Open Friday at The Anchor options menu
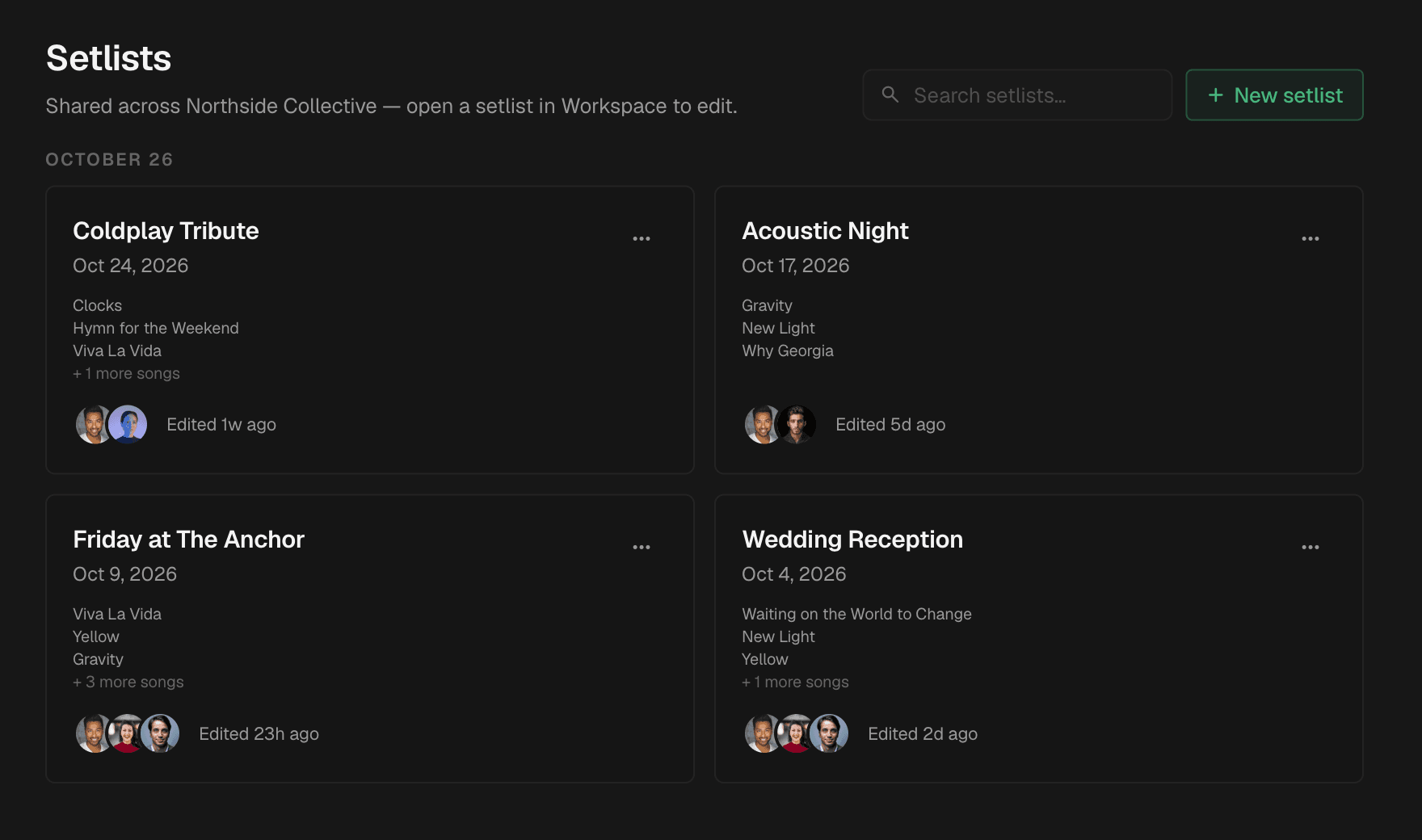This screenshot has width=1422, height=840. [x=642, y=547]
